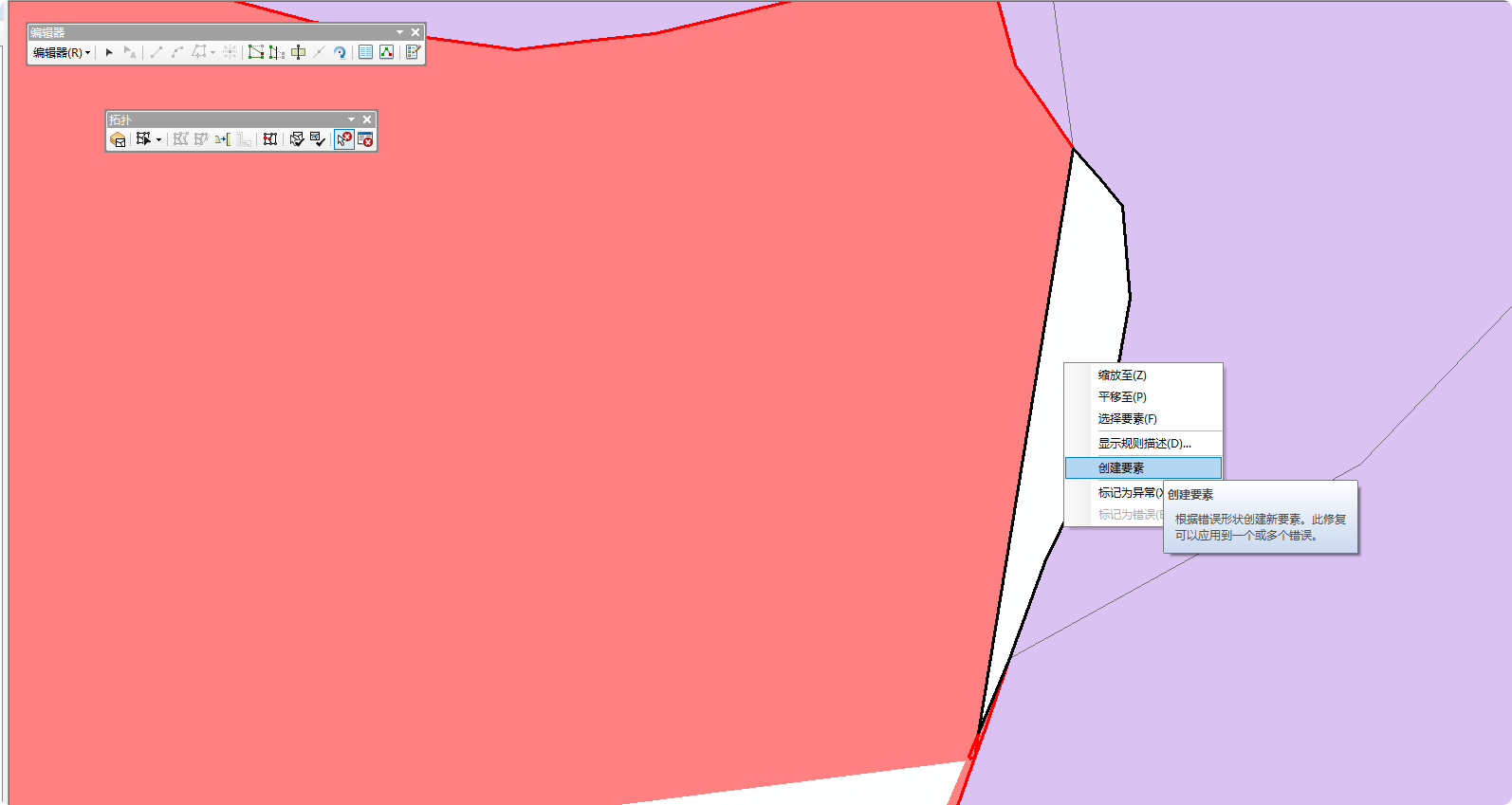Choose 选择要素(F) from the context menu
1512x805 pixels.
pyautogui.click(x=1143, y=419)
